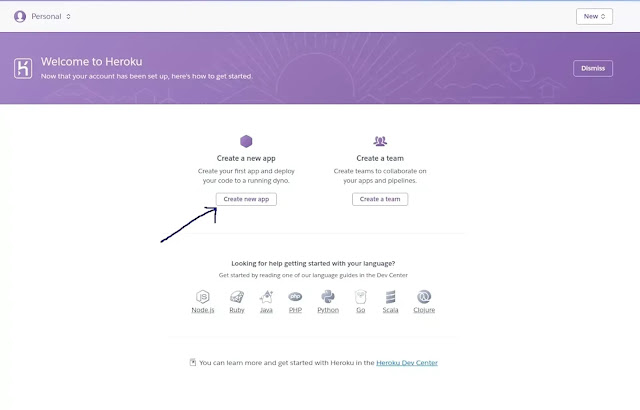
Task: Click the purple hexagon app icon
Action: point(246,141)
